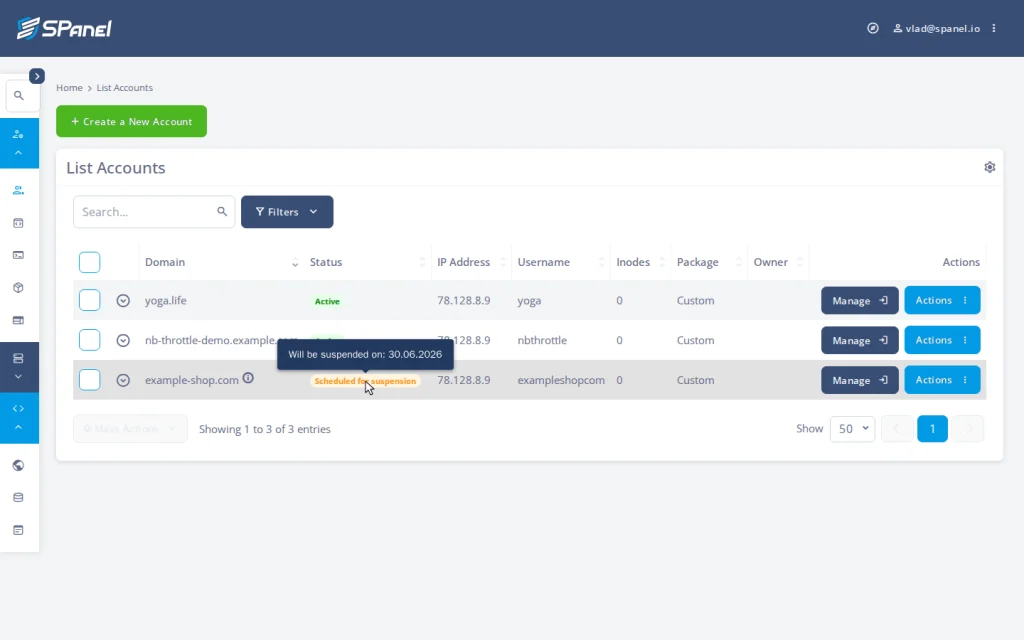This screenshot has height=640, width=1024.
Task: Tick the nb-throttle-demo row checkbox
Action: [x=89, y=340]
